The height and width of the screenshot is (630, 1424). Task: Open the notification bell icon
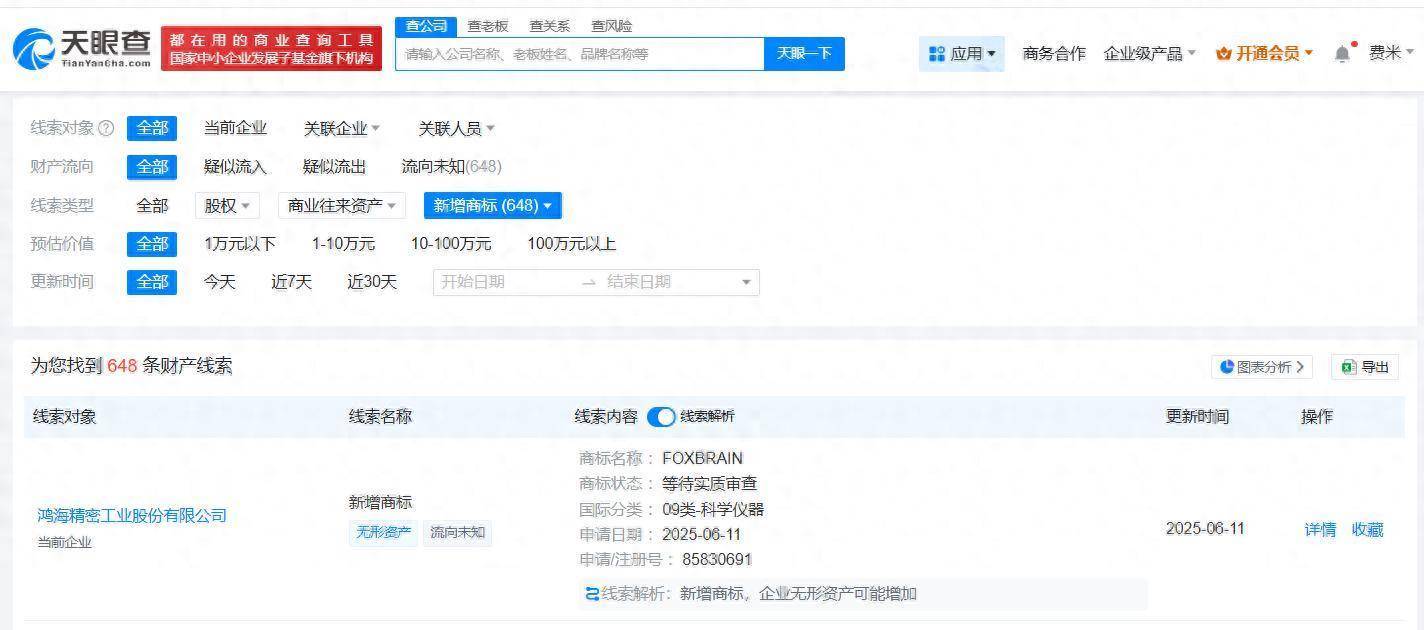(x=1342, y=54)
